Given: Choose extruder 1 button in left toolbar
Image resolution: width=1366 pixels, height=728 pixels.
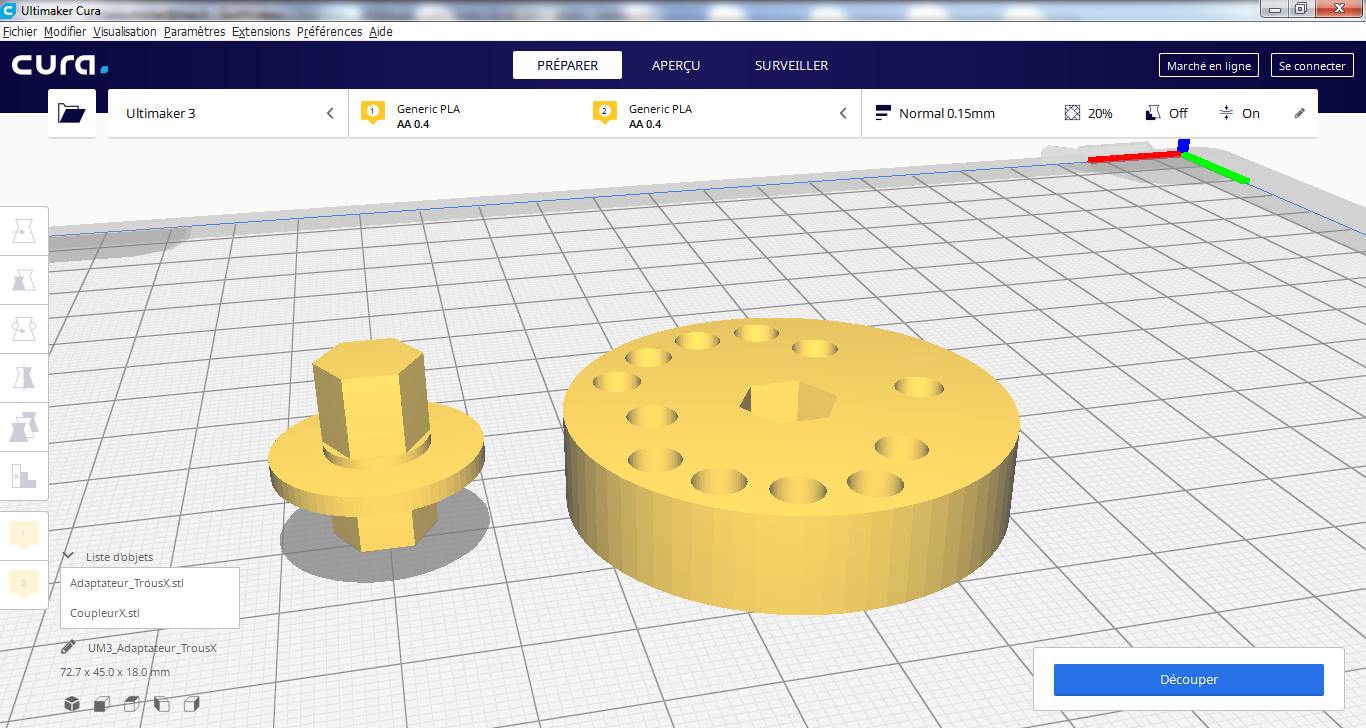Looking at the screenshot, I should pos(23,535).
